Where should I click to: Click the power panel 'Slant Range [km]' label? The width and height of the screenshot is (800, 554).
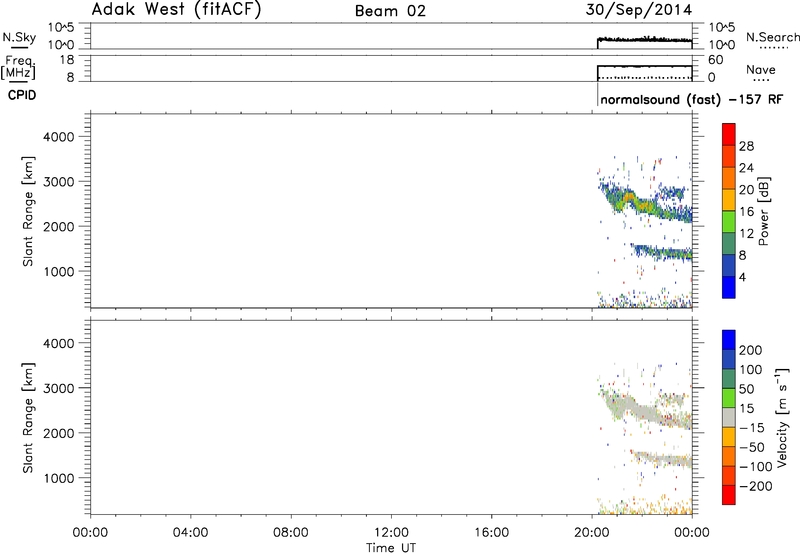click(28, 211)
